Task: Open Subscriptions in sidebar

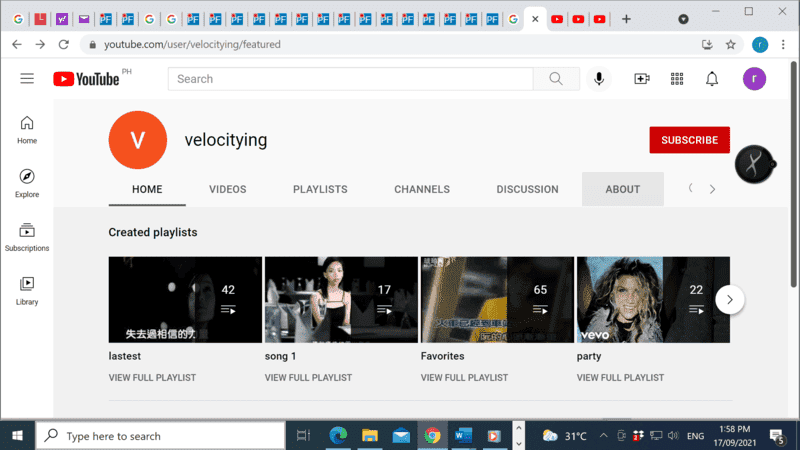Action: coord(27,236)
